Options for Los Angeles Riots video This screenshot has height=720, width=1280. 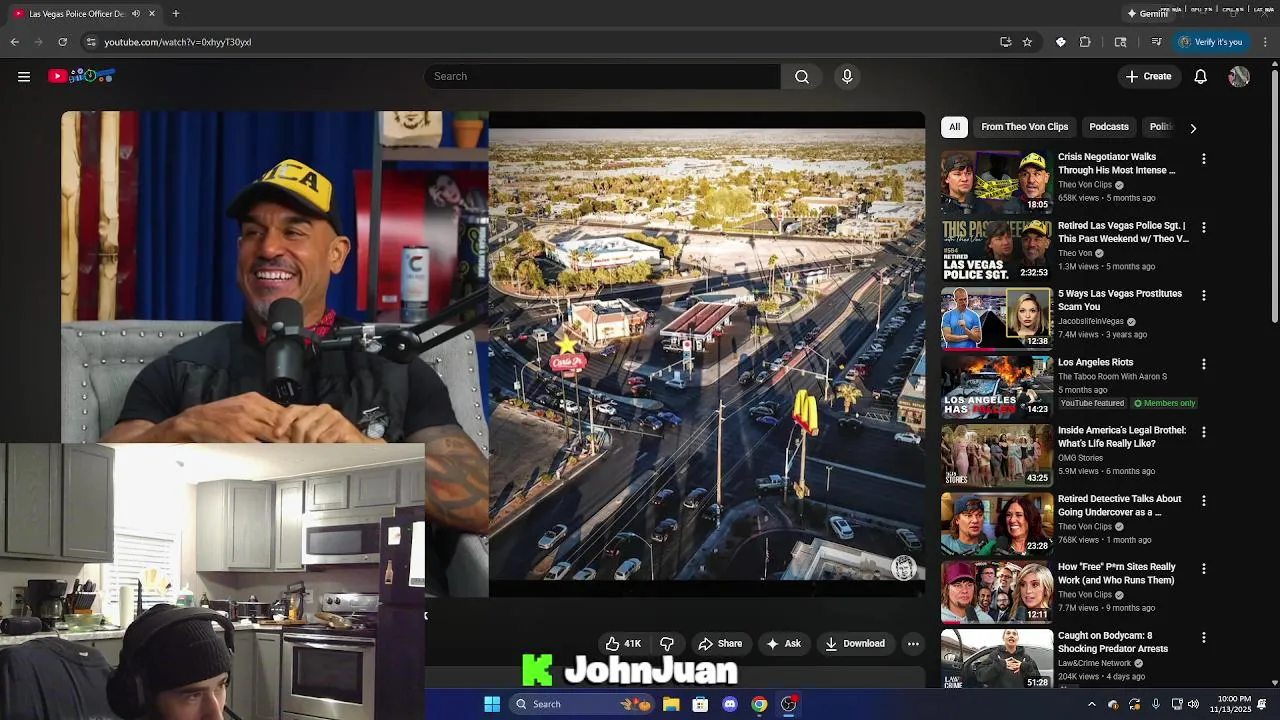1204,364
